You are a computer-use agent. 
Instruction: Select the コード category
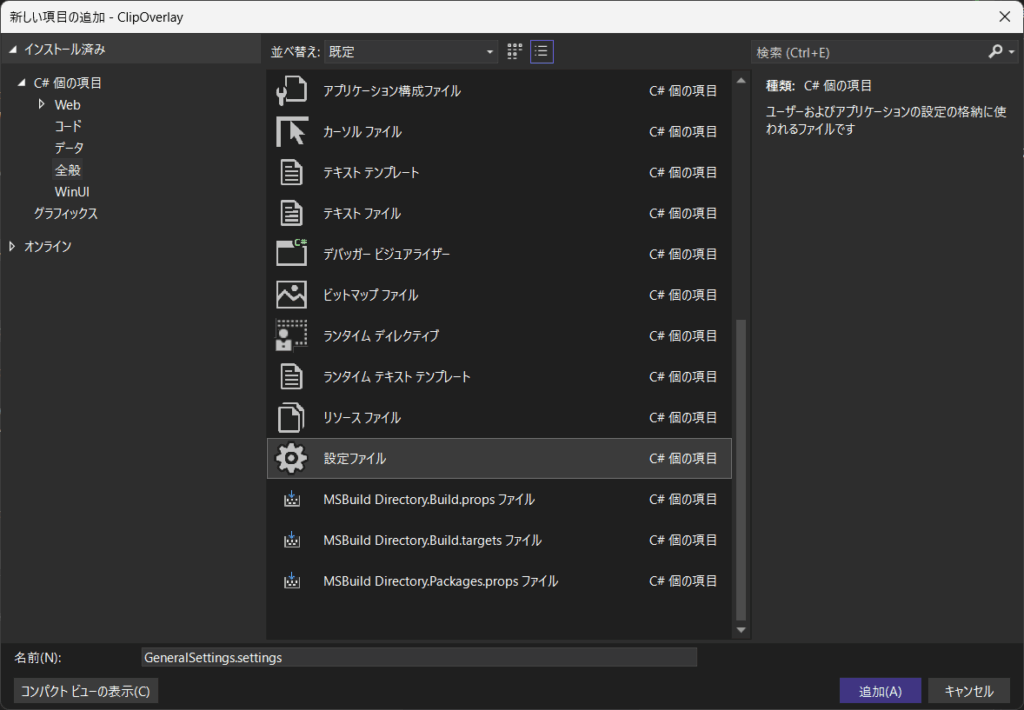pos(68,126)
